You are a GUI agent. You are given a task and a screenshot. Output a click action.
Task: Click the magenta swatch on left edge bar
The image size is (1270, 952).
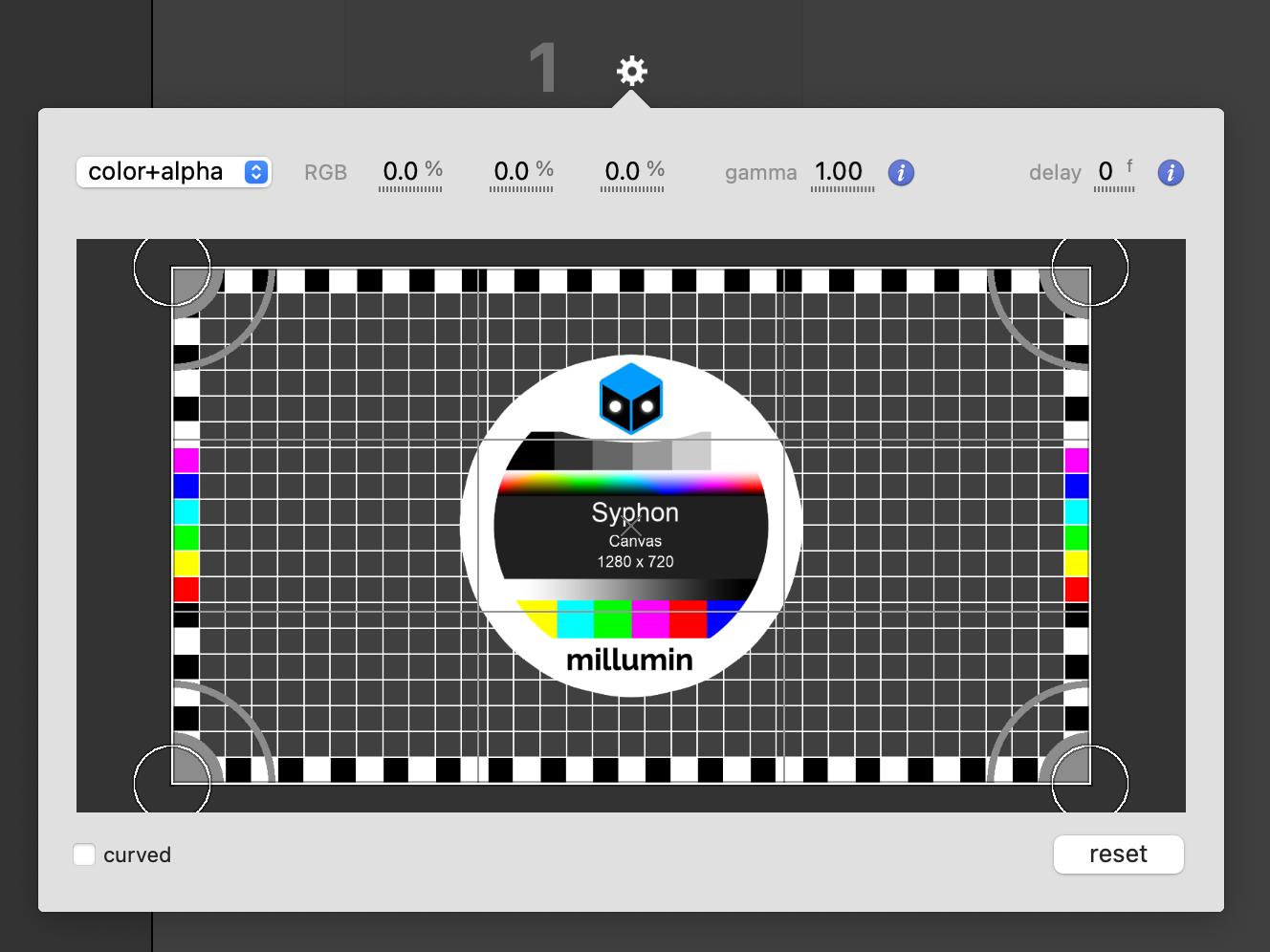tap(186, 460)
